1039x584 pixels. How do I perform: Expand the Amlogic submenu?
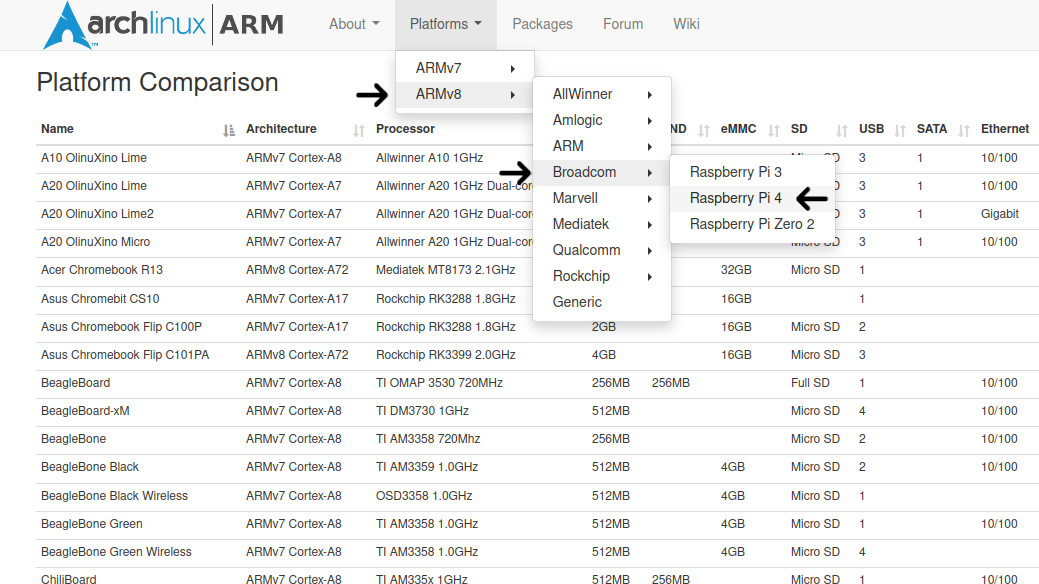coord(602,120)
